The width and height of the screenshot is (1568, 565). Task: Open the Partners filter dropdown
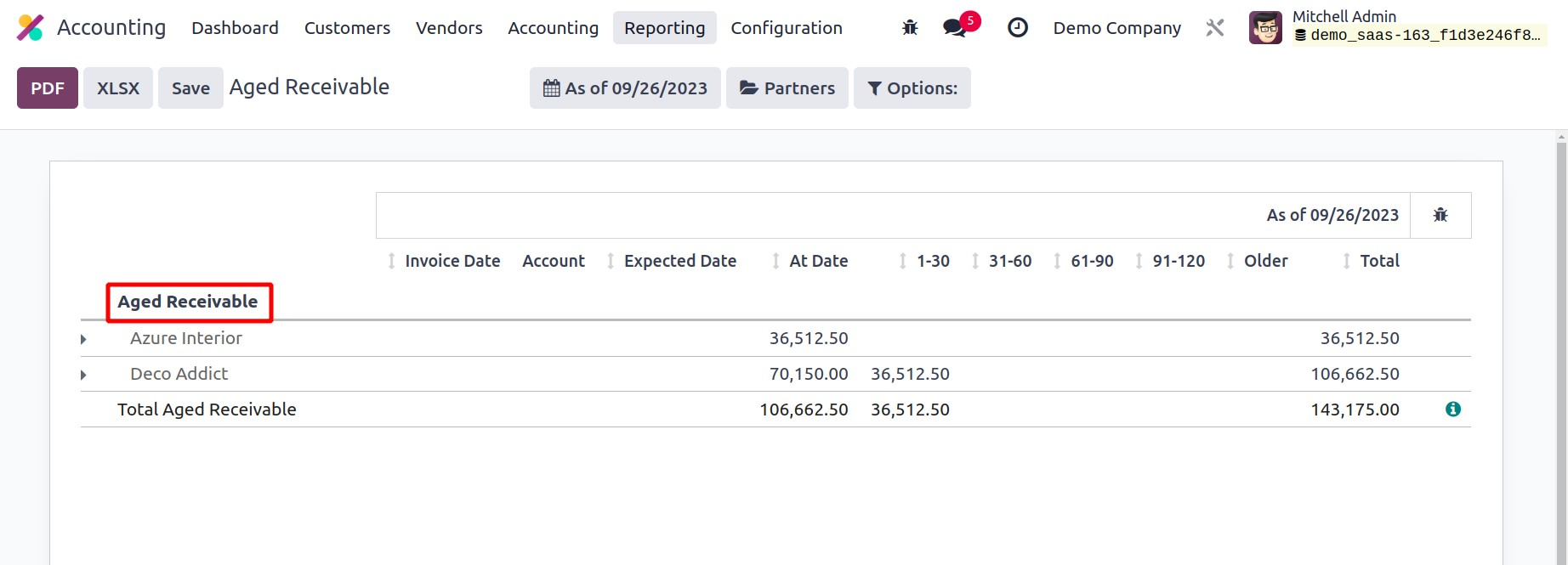click(787, 88)
